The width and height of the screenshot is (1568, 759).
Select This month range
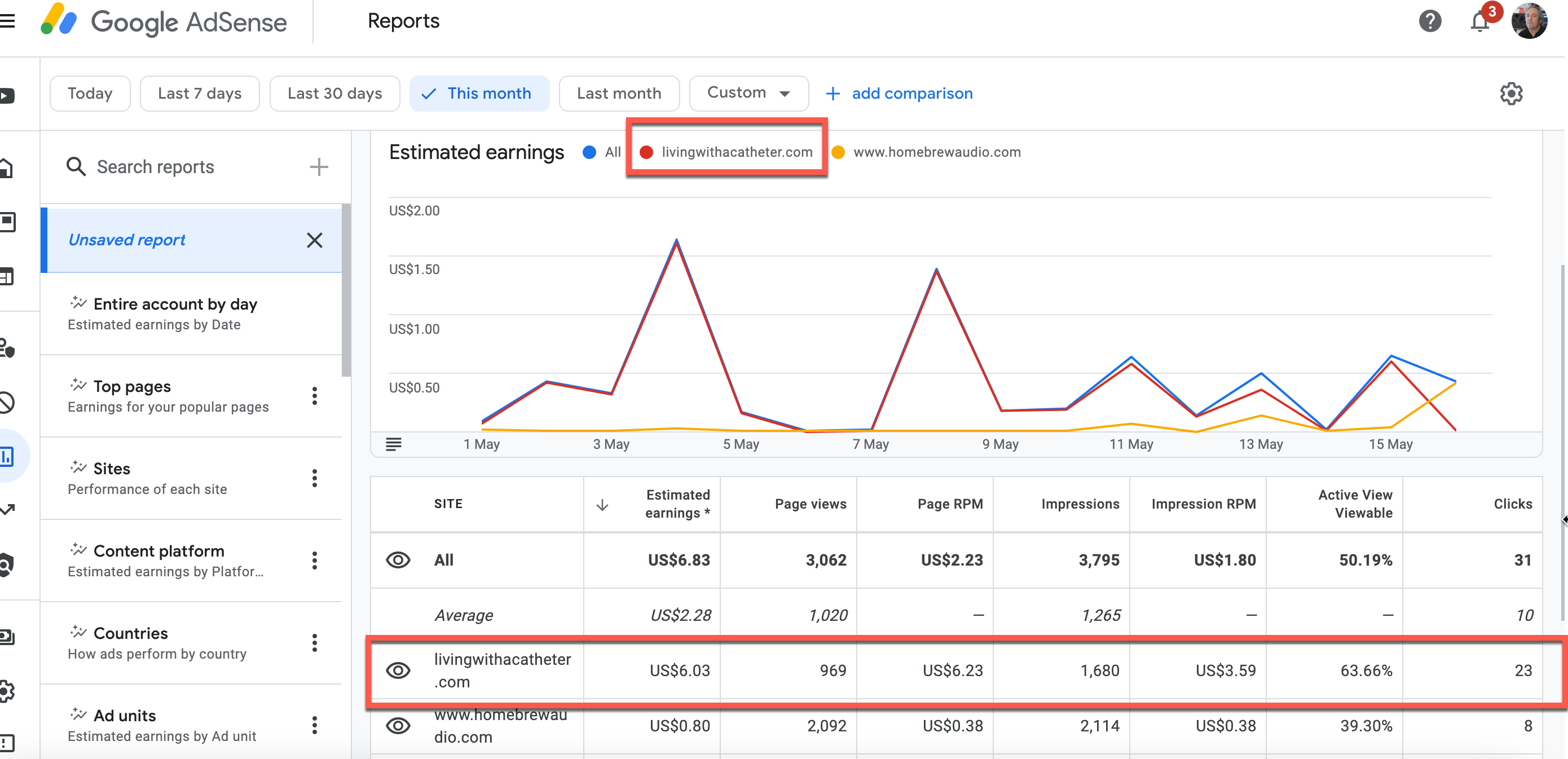pos(479,94)
